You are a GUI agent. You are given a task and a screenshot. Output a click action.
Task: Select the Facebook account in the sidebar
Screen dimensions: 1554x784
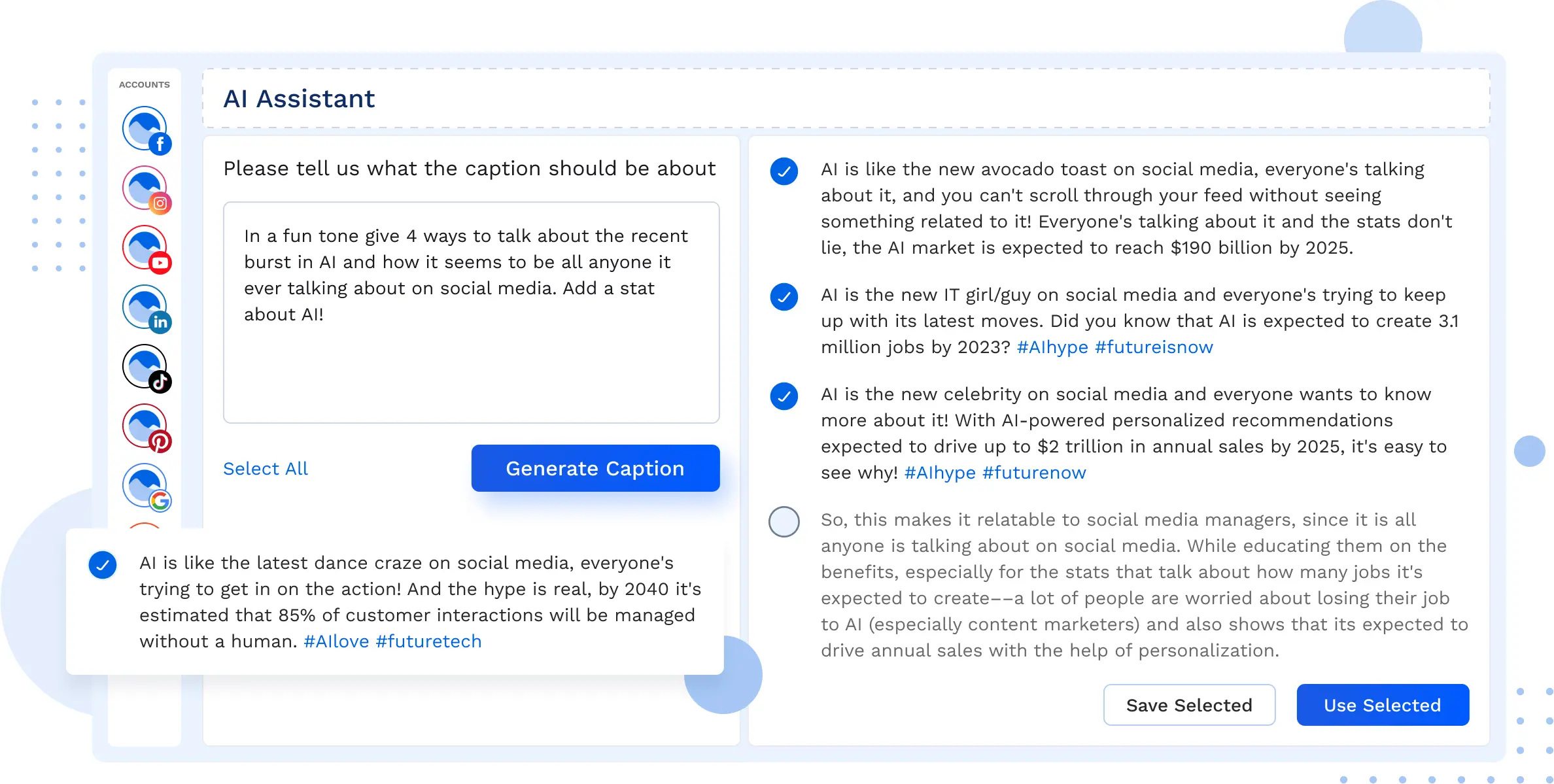145,128
